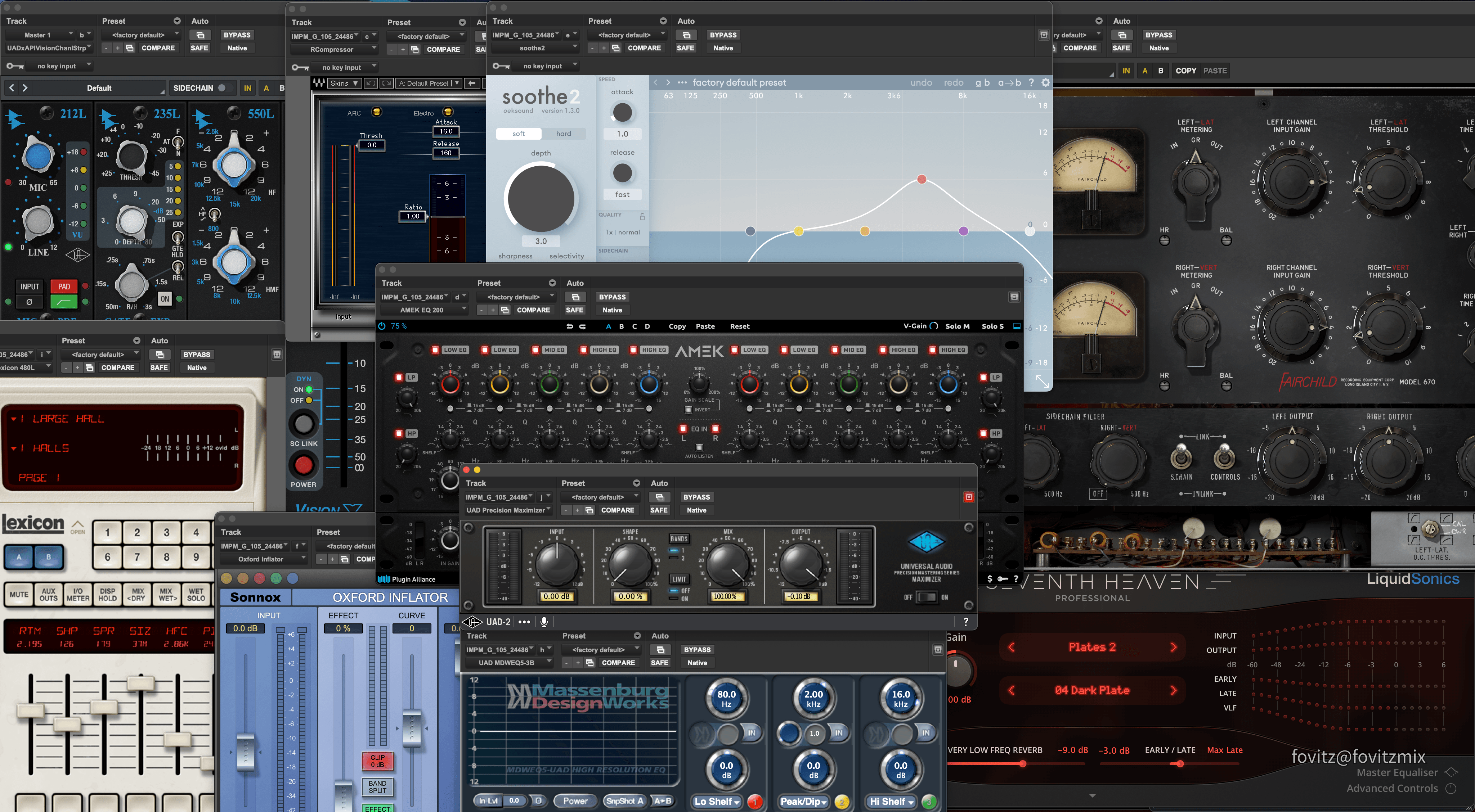
Task: Open RCompressor Skins dropdown
Action: 344,83
